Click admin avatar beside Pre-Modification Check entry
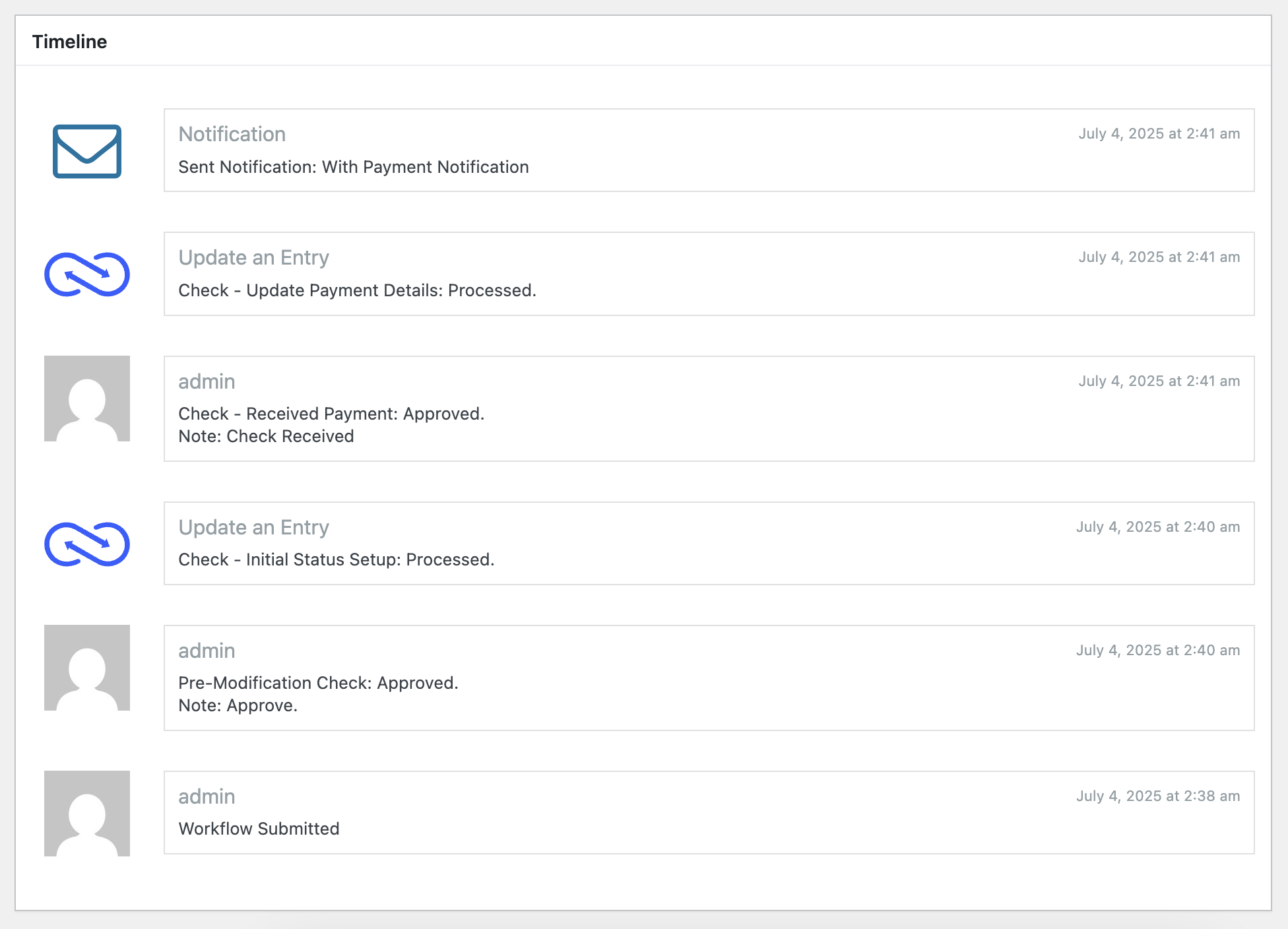The image size is (1288, 929). pyautogui.click(x=86, y=668)
